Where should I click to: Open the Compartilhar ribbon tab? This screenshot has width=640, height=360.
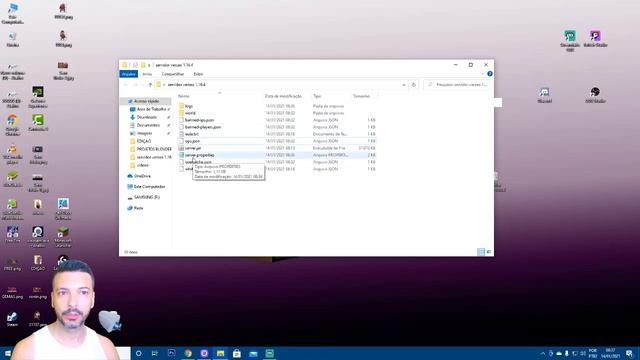173,74
